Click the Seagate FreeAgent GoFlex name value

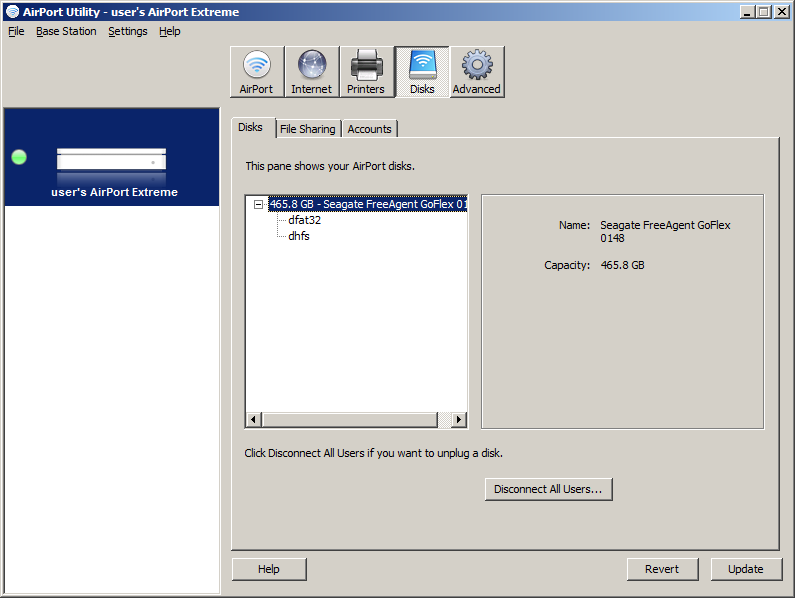pos(665,231)
